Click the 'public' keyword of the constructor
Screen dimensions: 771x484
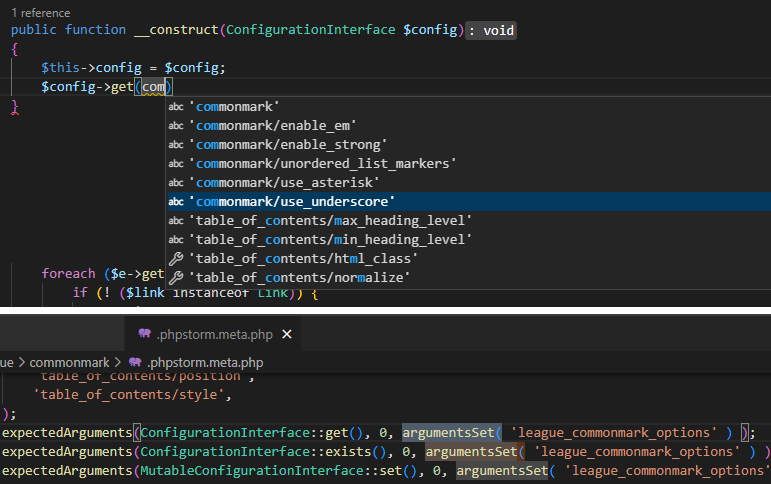[33, 30]
